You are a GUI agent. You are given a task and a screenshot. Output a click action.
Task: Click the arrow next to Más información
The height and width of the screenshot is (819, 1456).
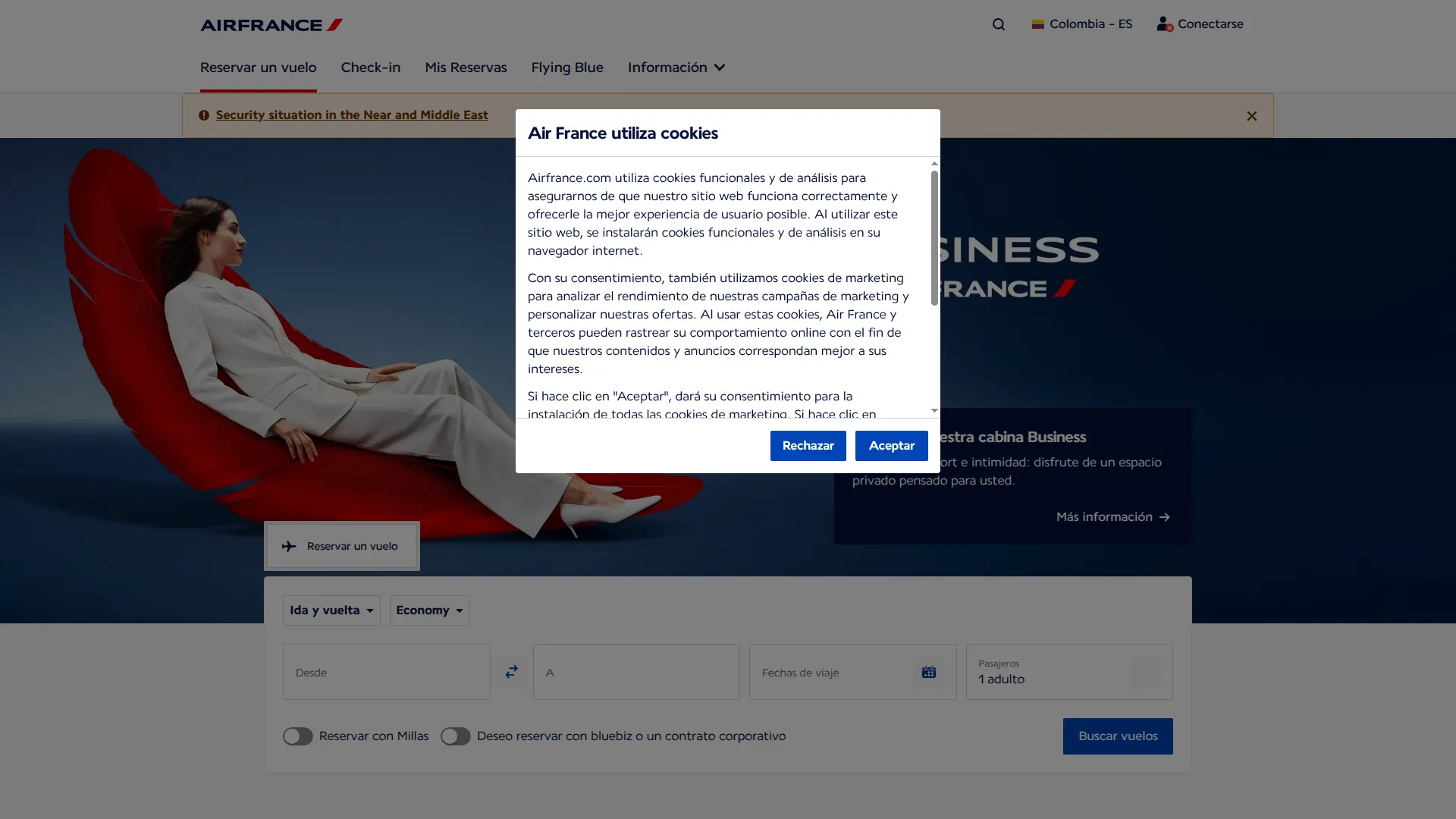[x=1165, y=517]
